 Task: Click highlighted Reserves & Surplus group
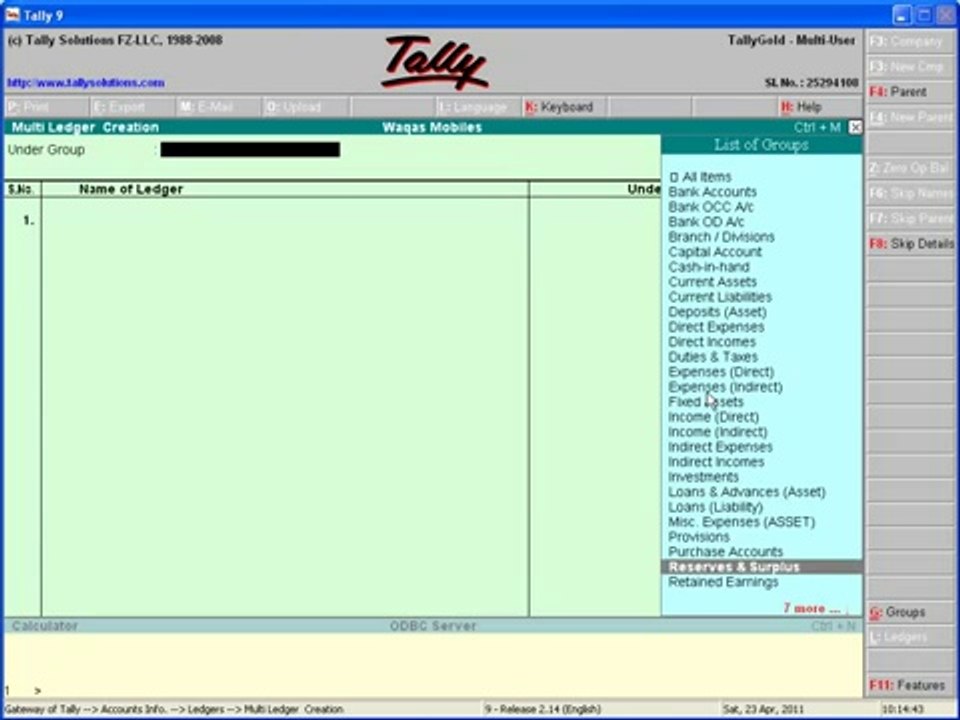762,567
